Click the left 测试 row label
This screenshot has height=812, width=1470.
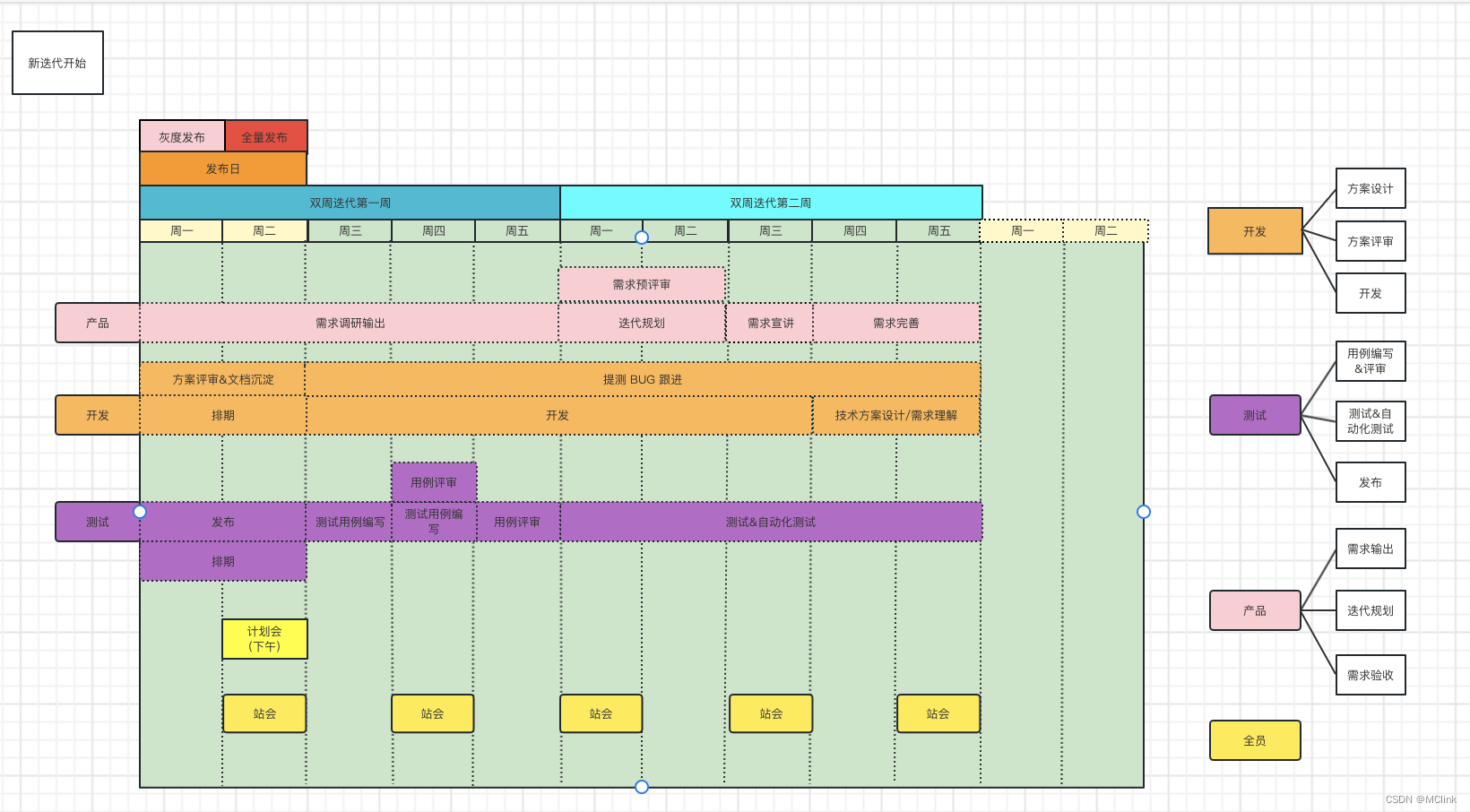pos(98,522)
